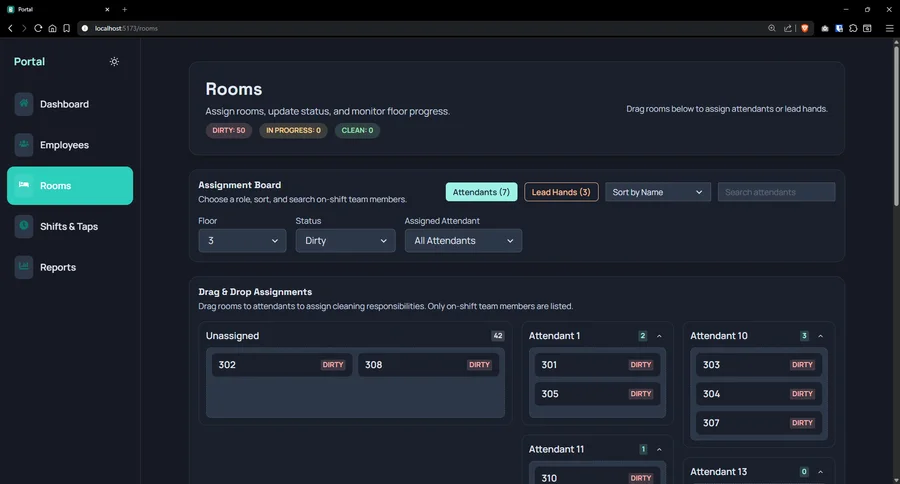This screenshot has height=484, width=900.
Task: Click the Drag & Drop Assignments heading
Action: (255, 292)
